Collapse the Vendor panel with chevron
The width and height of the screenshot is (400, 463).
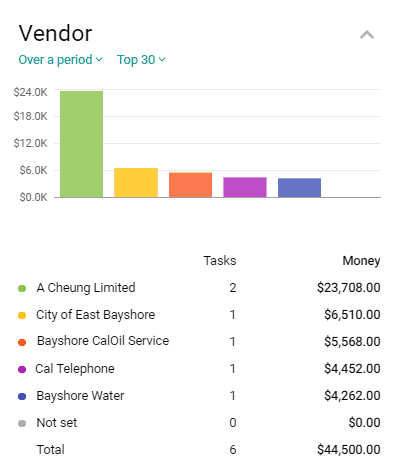[x=367, y=35]
